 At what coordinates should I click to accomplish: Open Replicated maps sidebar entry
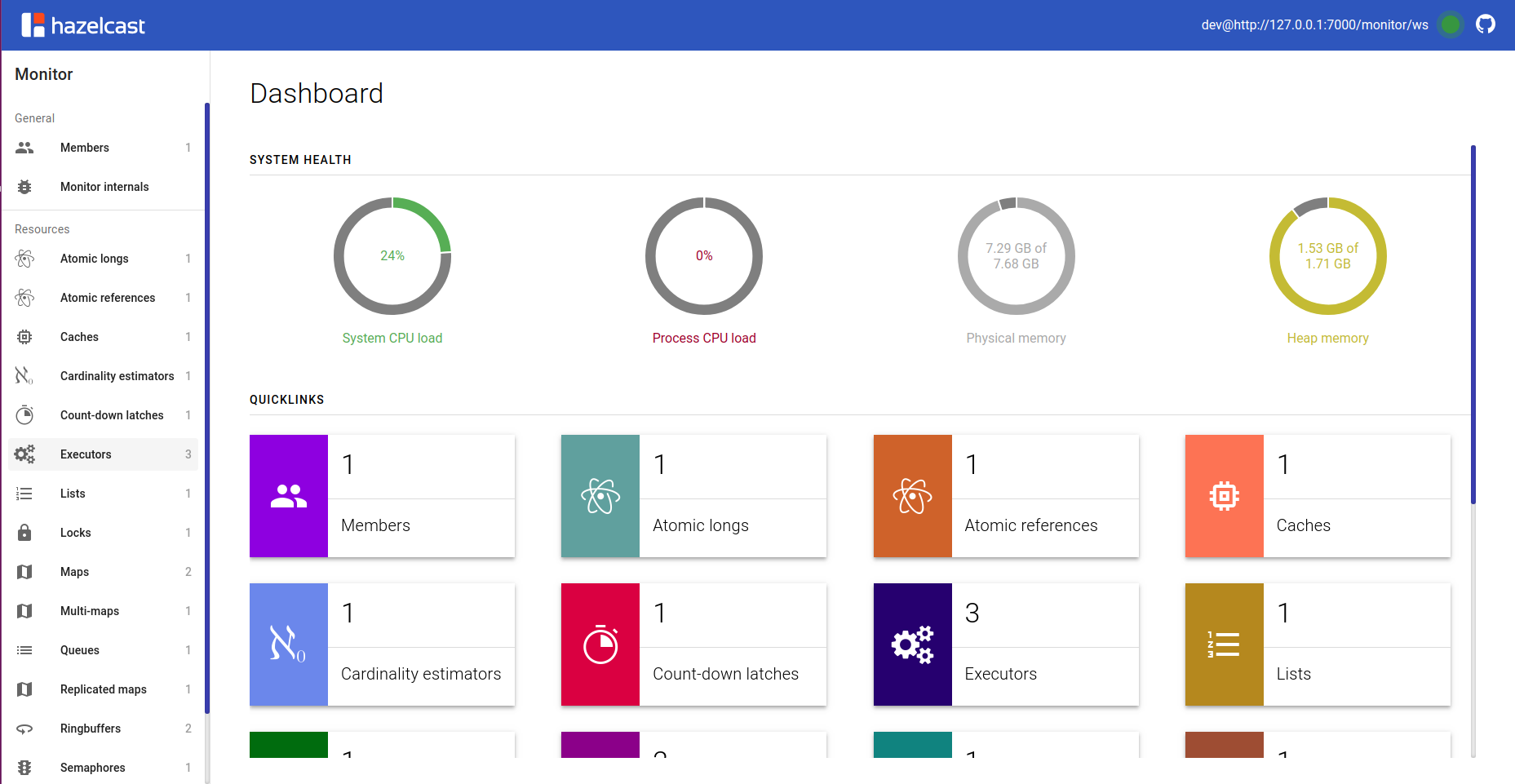point(103,689)
